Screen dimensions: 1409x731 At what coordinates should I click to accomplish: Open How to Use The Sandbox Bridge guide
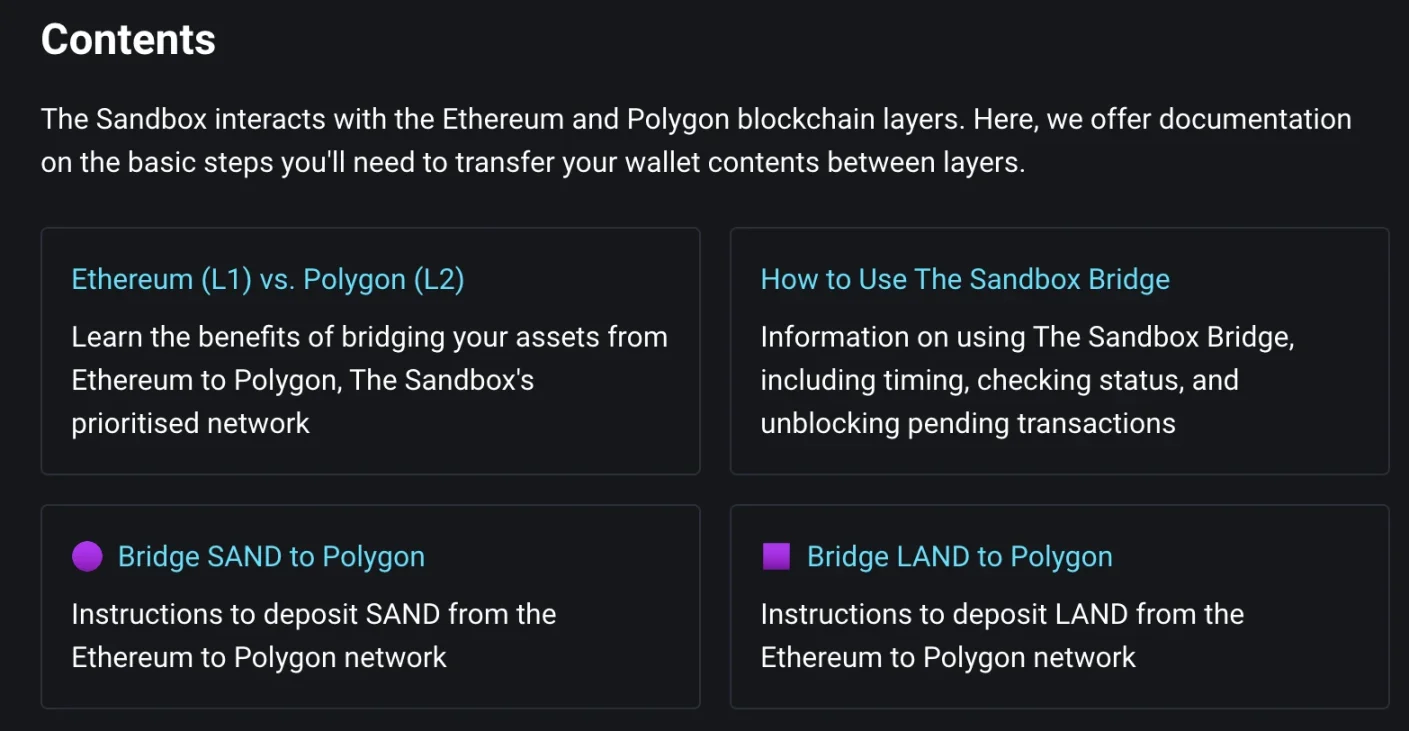tap(965, 279)
